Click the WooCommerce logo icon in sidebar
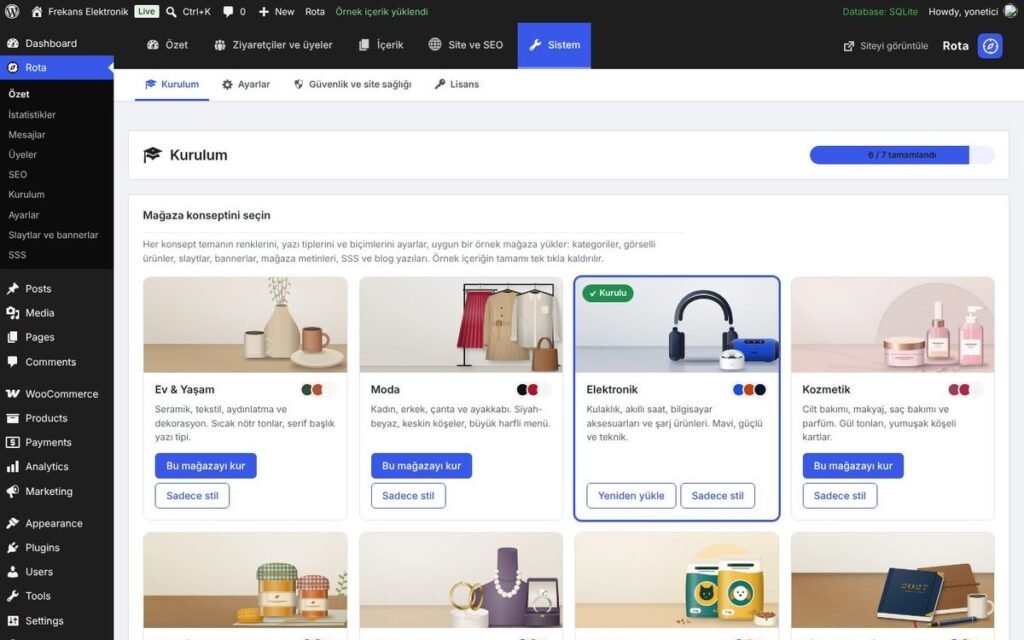The image size is (1024, 640). [x=12, y=394]
